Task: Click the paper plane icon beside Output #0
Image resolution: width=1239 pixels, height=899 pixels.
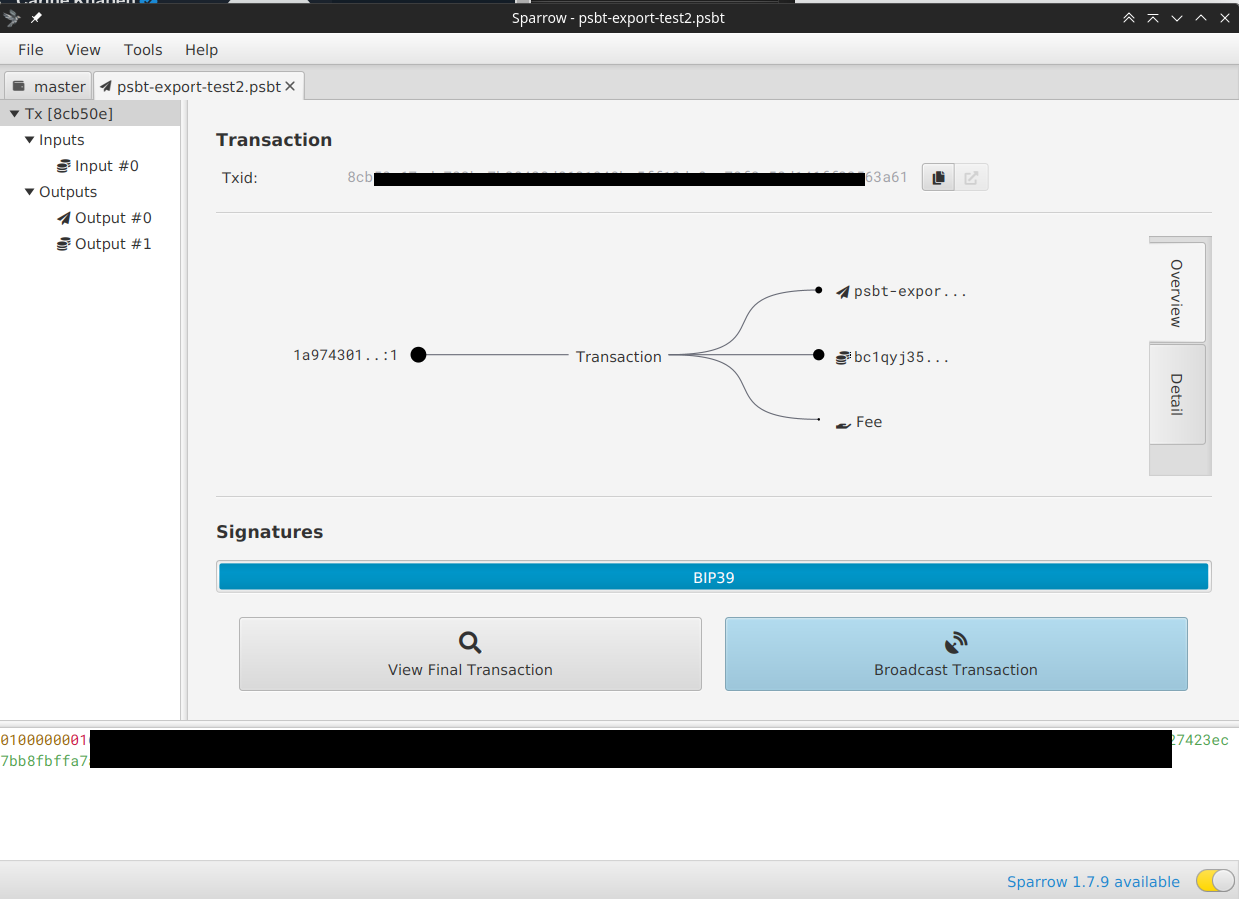Action: click(x=65, y=217)
